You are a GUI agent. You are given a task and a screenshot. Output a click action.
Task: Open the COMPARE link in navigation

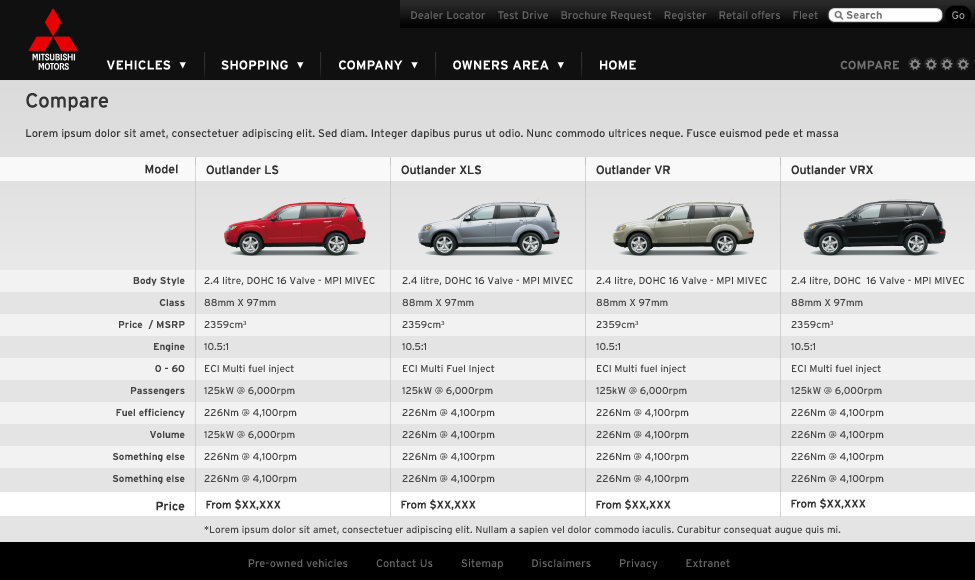coord(870,65)
